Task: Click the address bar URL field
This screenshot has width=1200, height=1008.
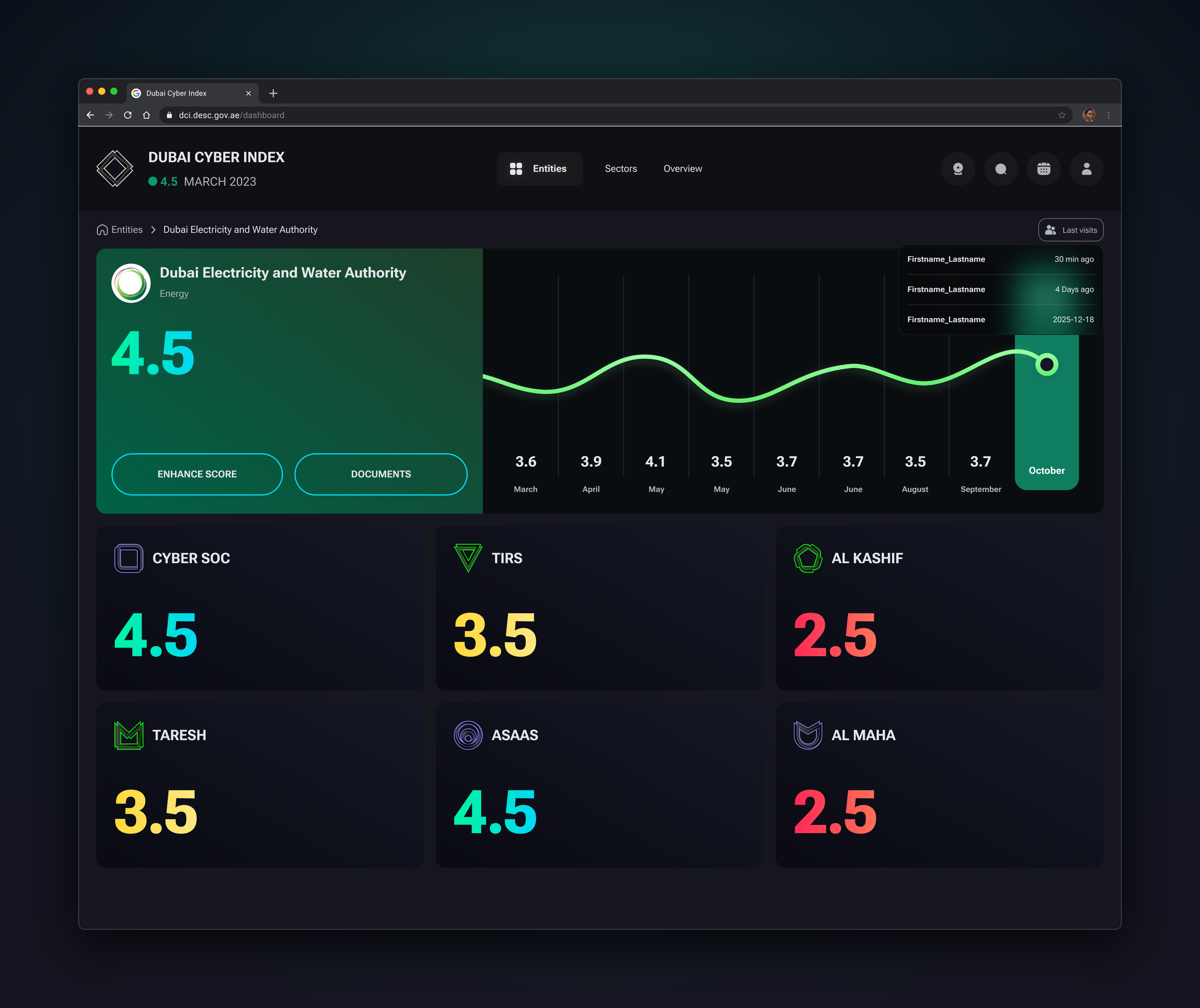Action: (616, 115)
